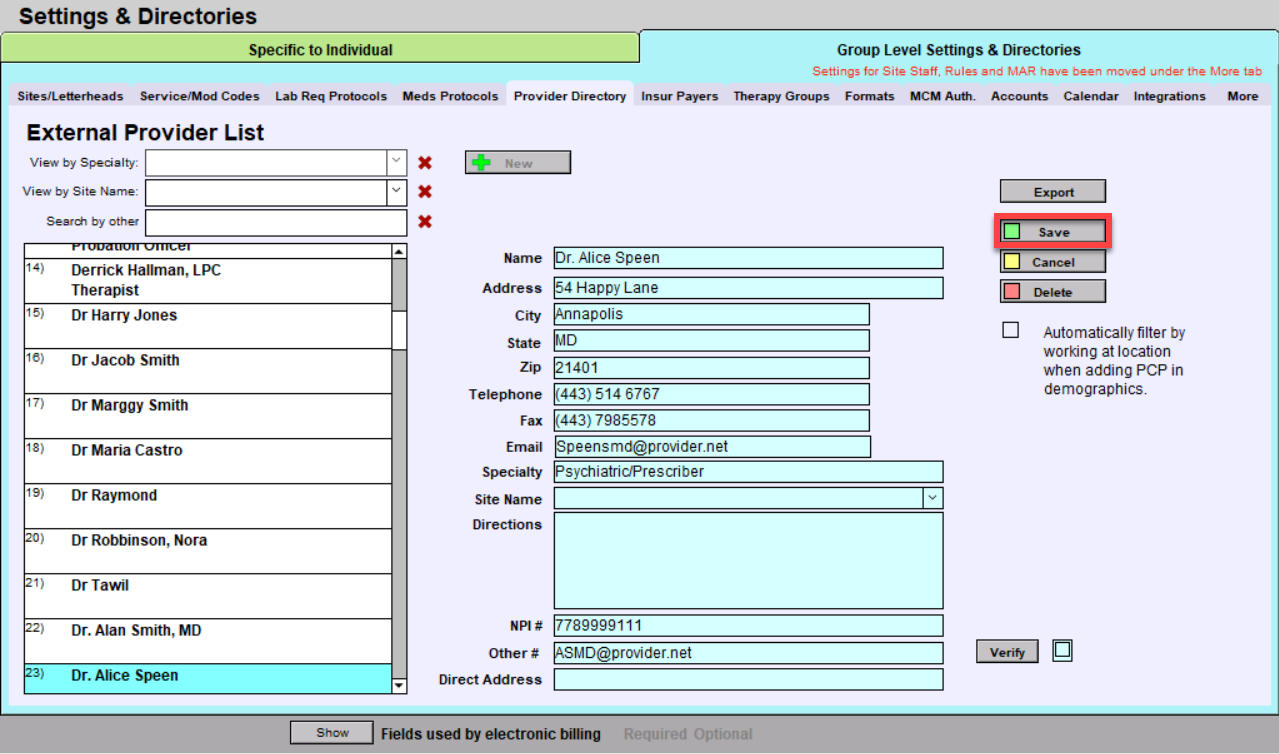
Task: Clear the Search by other red X
Action: (x=425, y=222)
